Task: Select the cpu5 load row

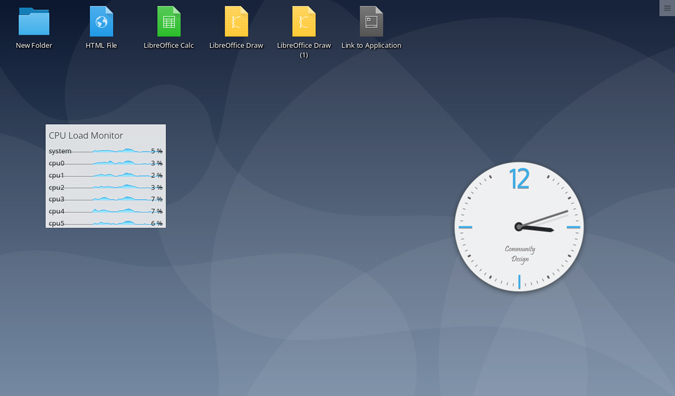Action: pyautogui.click(x=105, y=223)
